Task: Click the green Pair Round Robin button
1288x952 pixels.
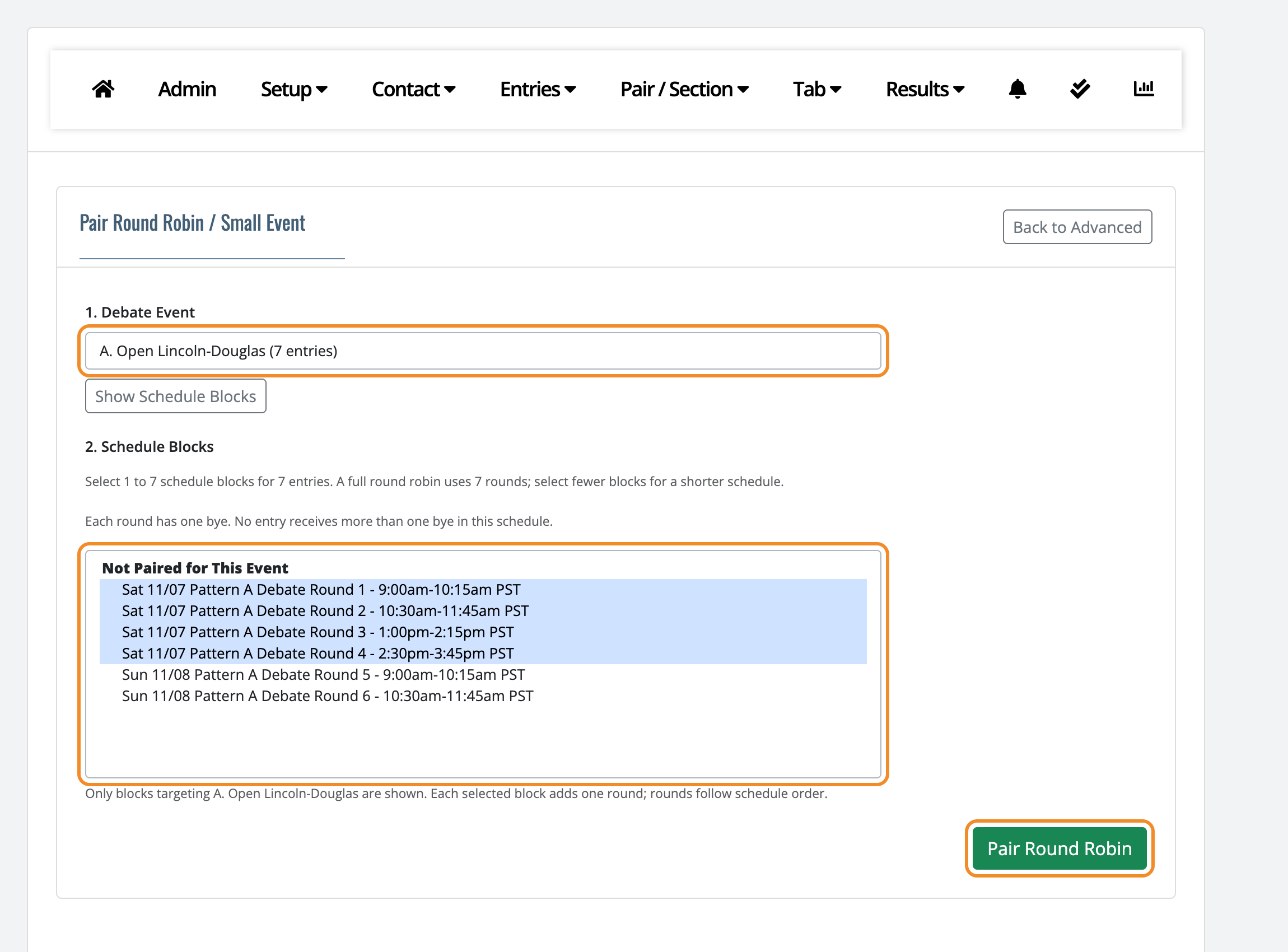Action: click(x=1059, y=848)
